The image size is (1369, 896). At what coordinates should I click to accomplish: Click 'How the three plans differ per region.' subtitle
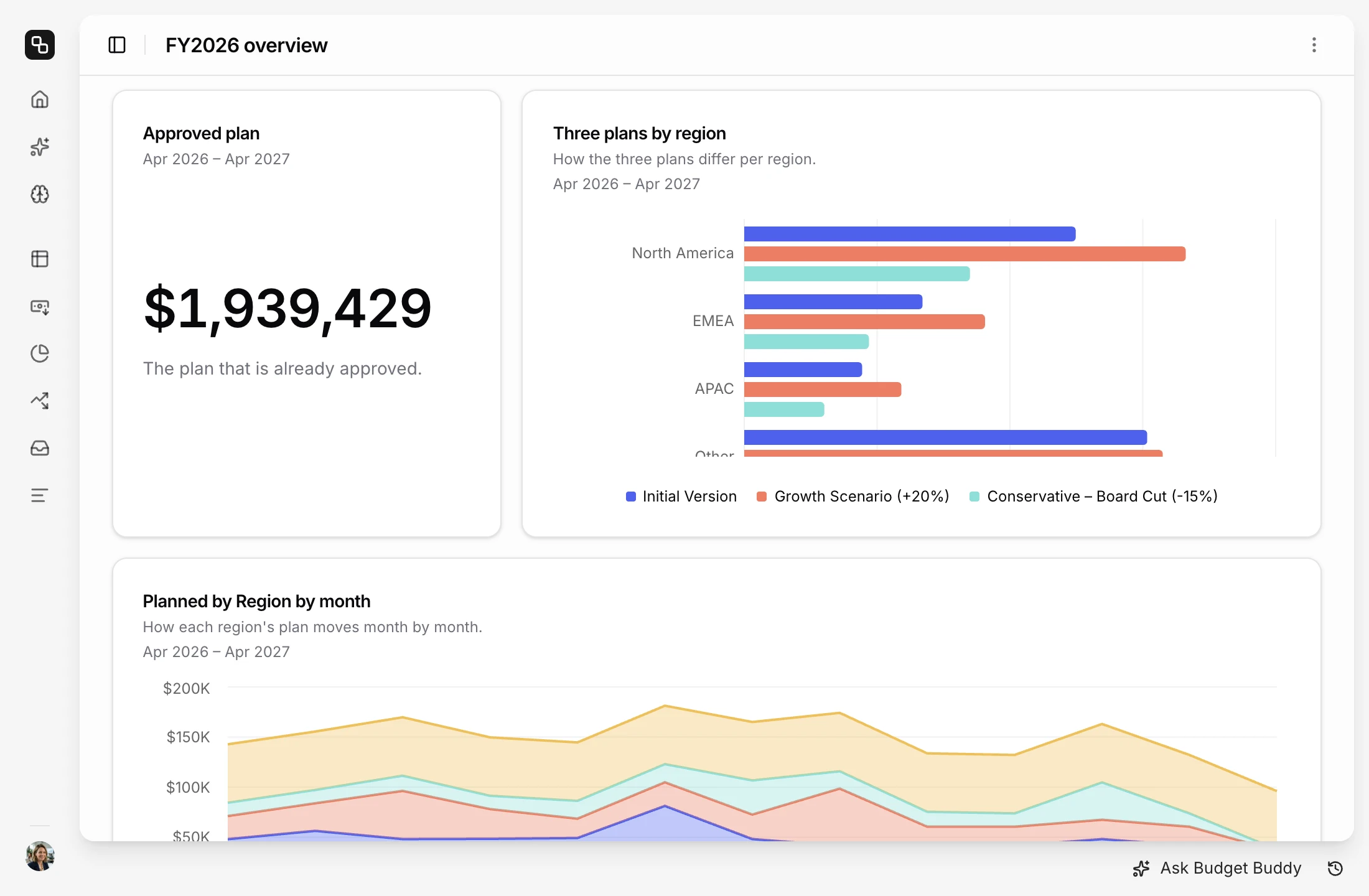pyautogui.click(x=684, y=159)
